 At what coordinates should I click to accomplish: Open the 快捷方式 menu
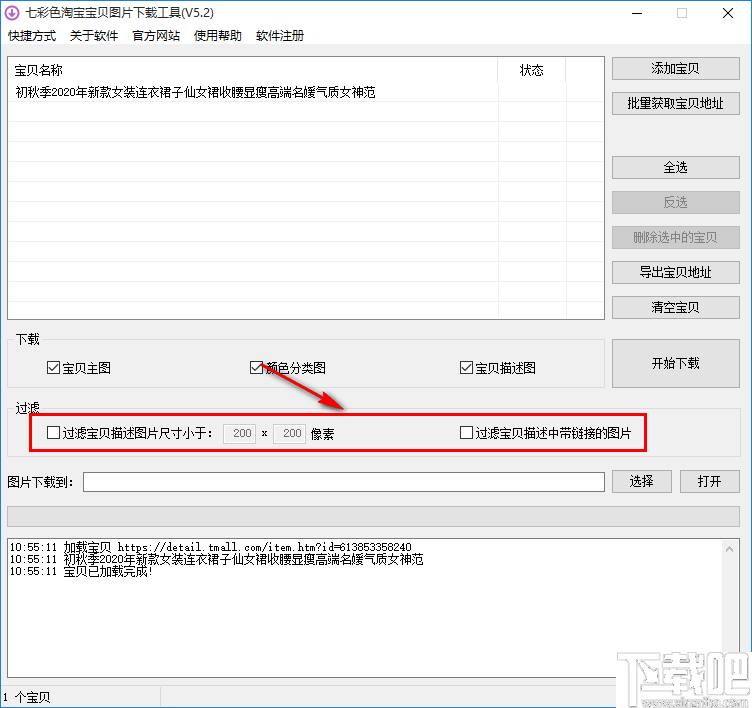(32, 35)
